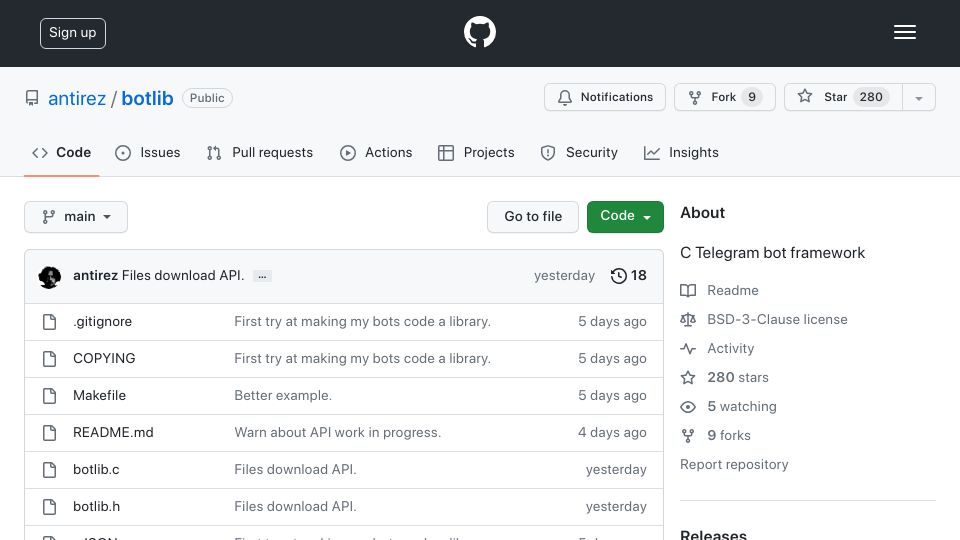Click file icon next to botlib.h
This screenshot has height=540, width=960.
click(x=50, y=507)
